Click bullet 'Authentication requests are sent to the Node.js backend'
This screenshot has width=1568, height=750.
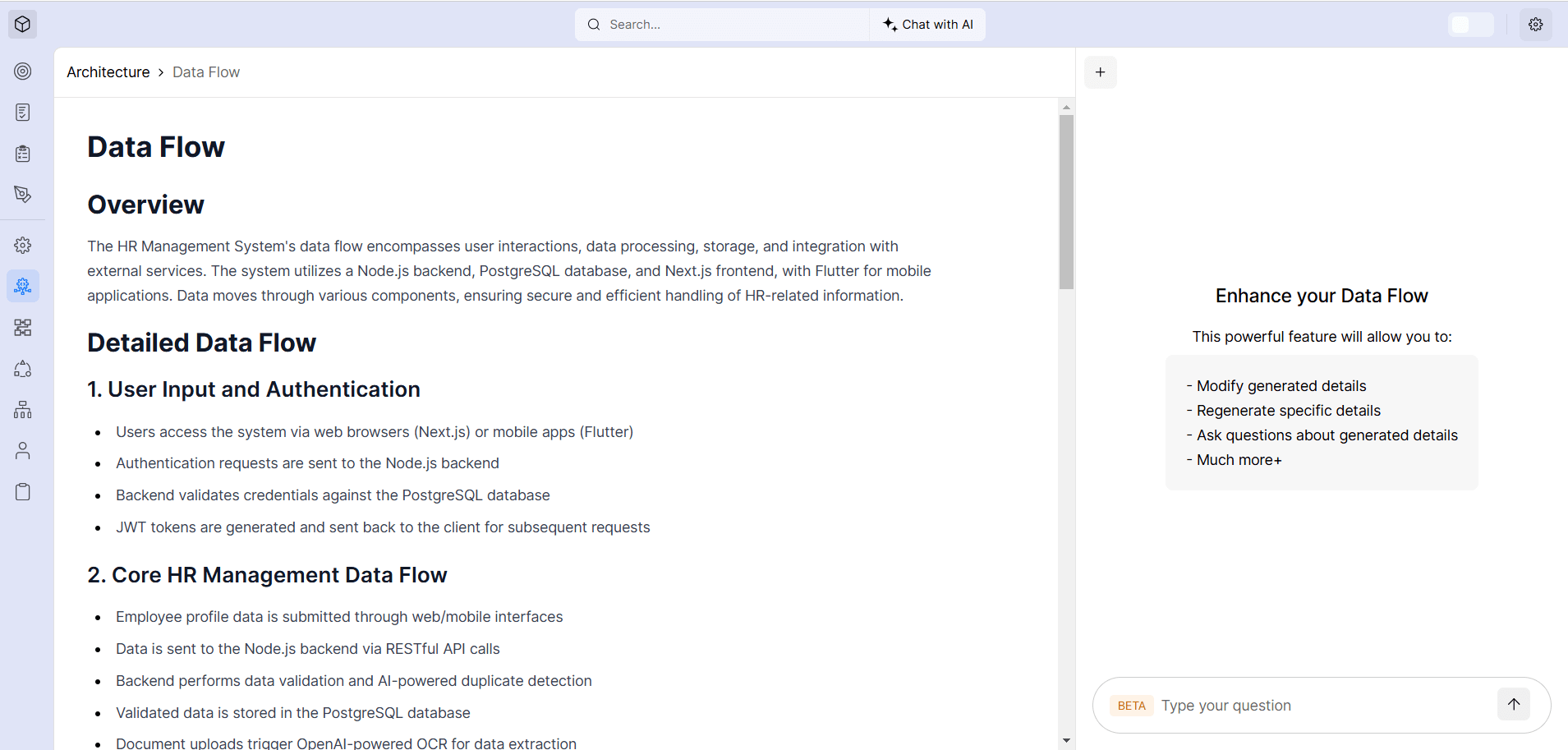[307, 463]
